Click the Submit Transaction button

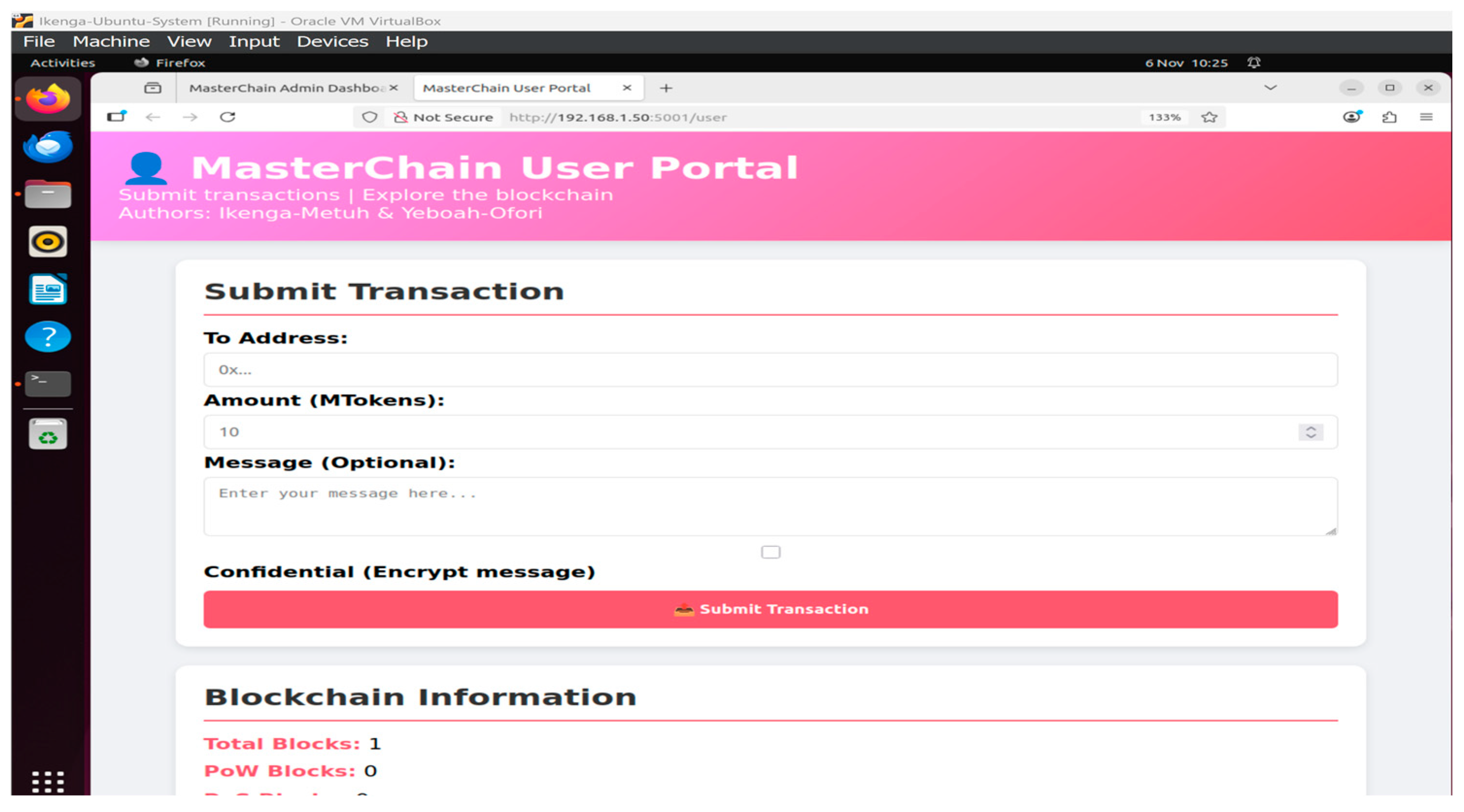point(771,609)
